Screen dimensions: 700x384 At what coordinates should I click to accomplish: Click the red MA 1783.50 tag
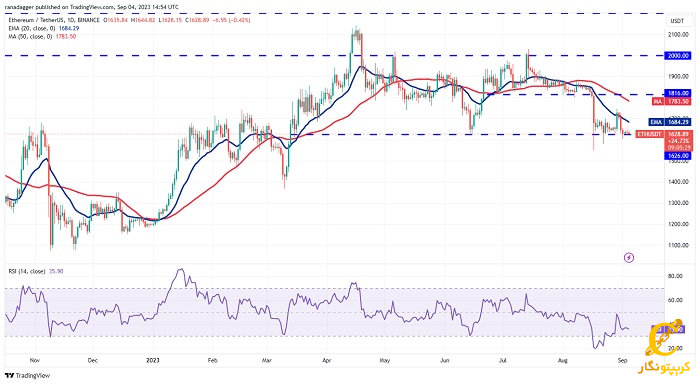[x=671, y=102]
